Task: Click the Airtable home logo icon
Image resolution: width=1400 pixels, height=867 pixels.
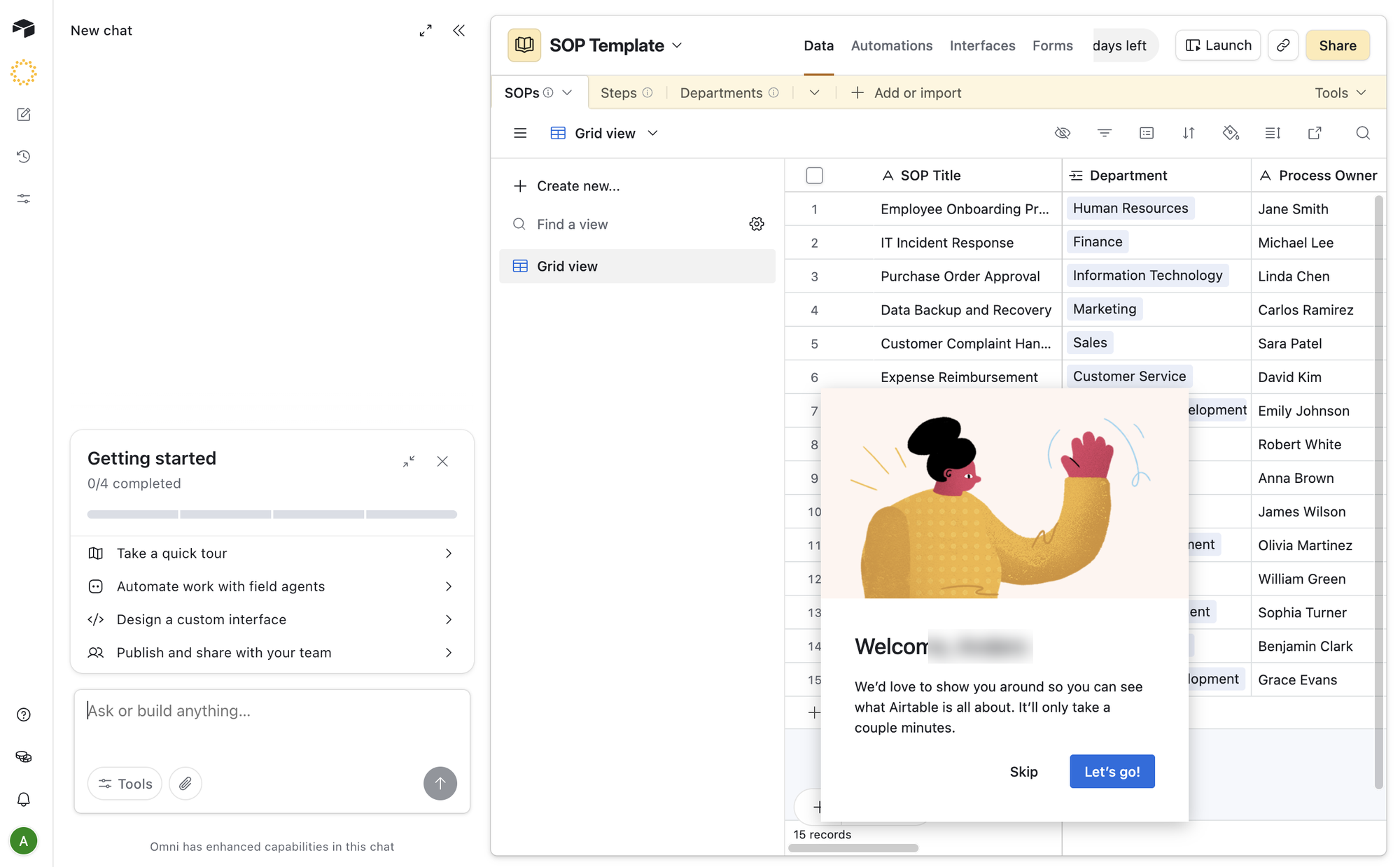Action: (x=23, y=29)
